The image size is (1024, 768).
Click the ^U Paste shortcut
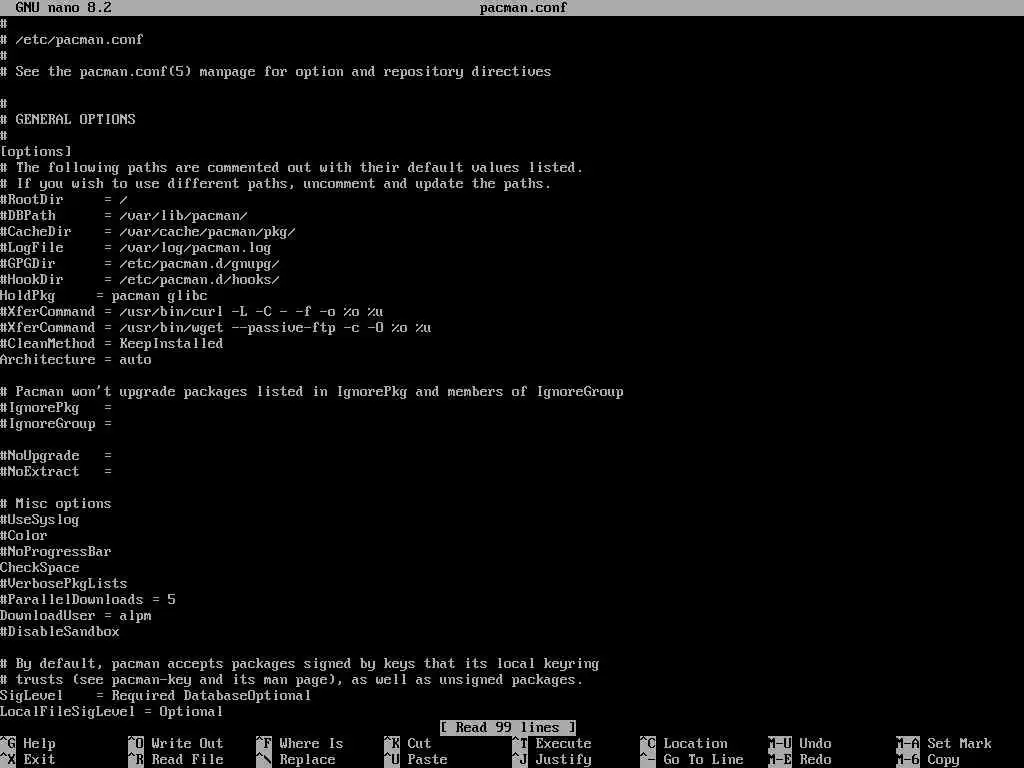pyautogui.click(x=416, y=760)
